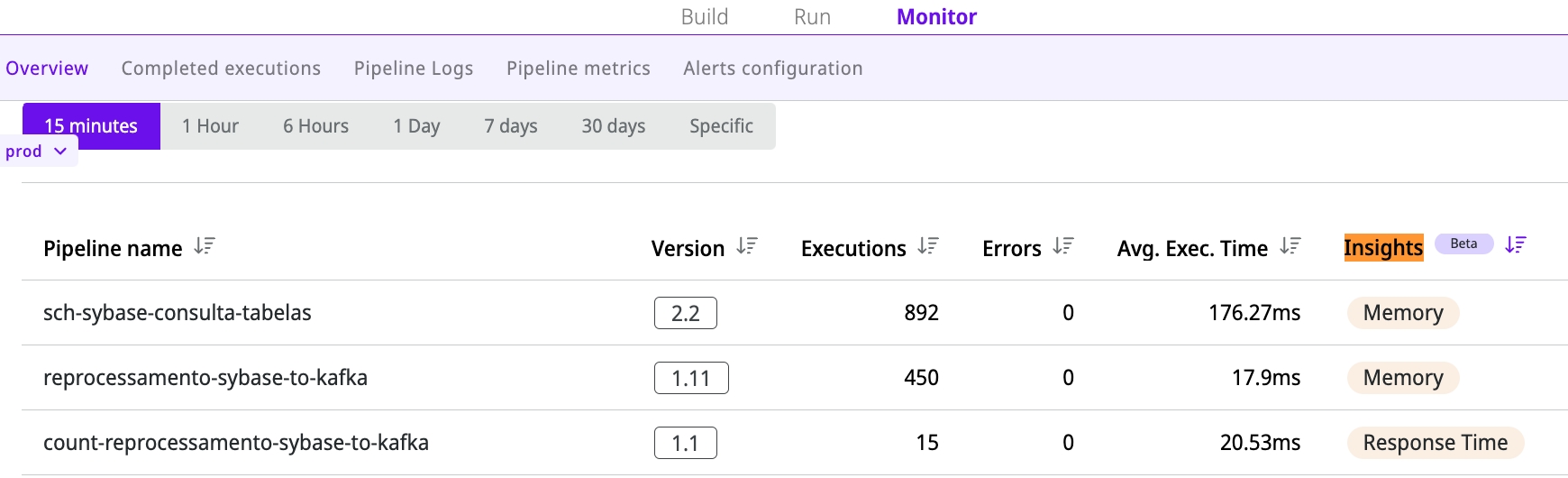Sort by Pipeline name column icon
Image resolution: width=1568 pixels, height=478 pixels.
(x=205, y=246)
